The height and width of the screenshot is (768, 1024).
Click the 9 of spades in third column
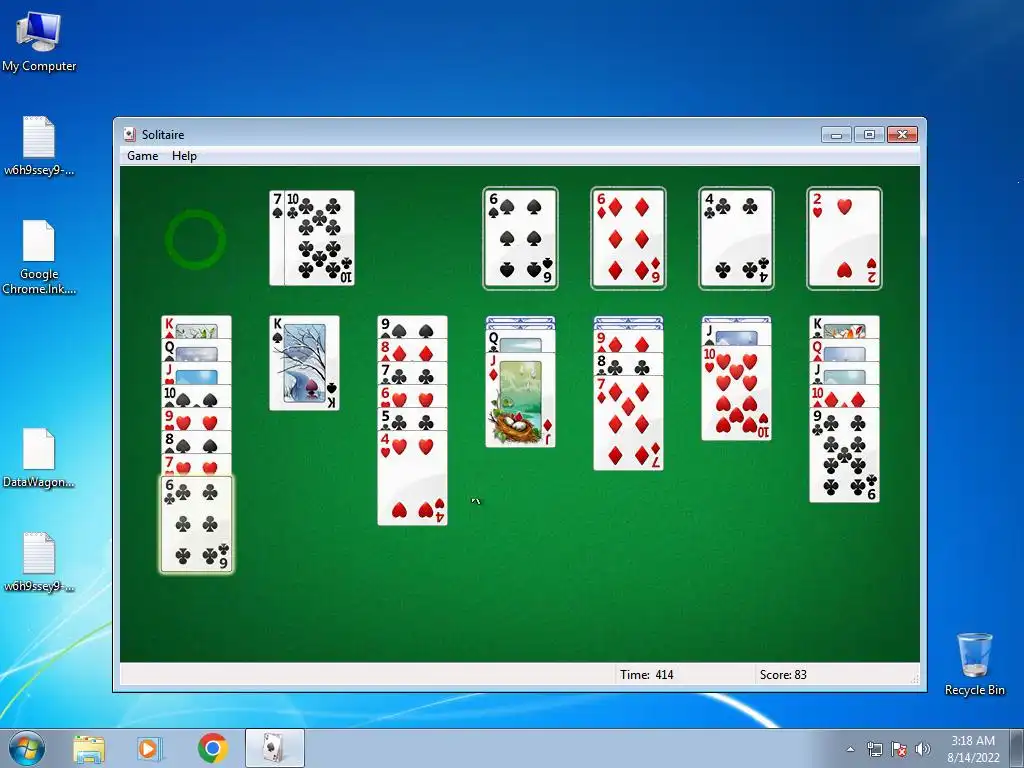(x=412, y=327)
